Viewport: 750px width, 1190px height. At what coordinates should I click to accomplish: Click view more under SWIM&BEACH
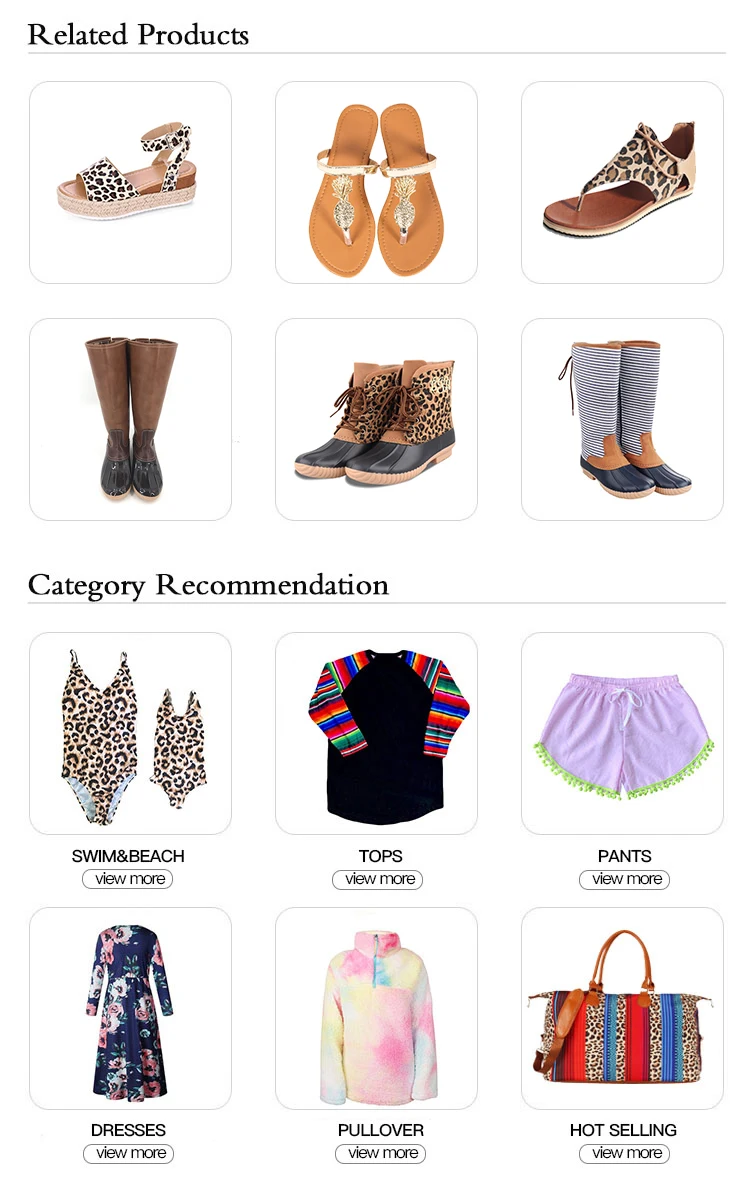click(x=128, y=879)
